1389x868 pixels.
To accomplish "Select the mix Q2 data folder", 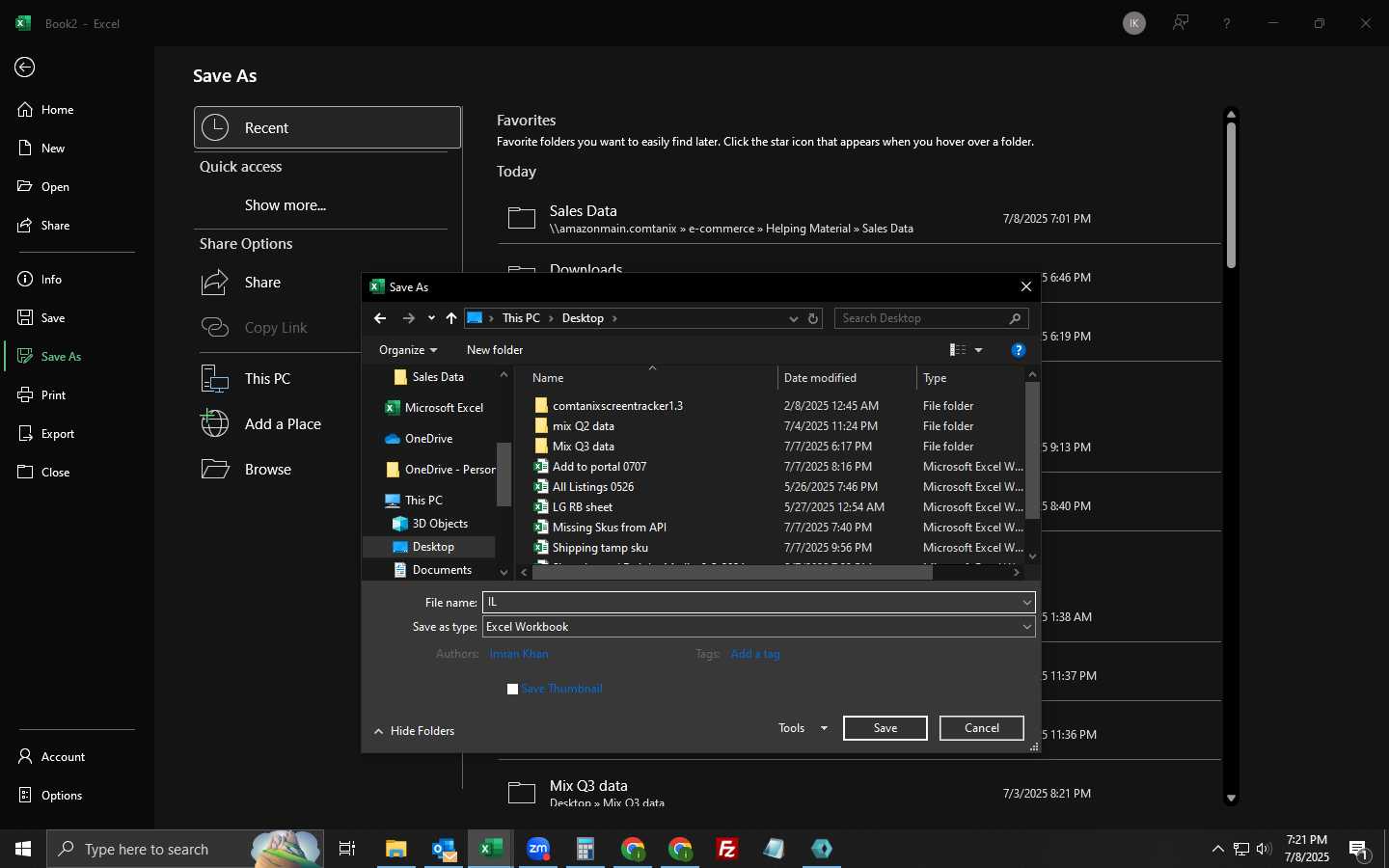I will [x=583, y=426].
